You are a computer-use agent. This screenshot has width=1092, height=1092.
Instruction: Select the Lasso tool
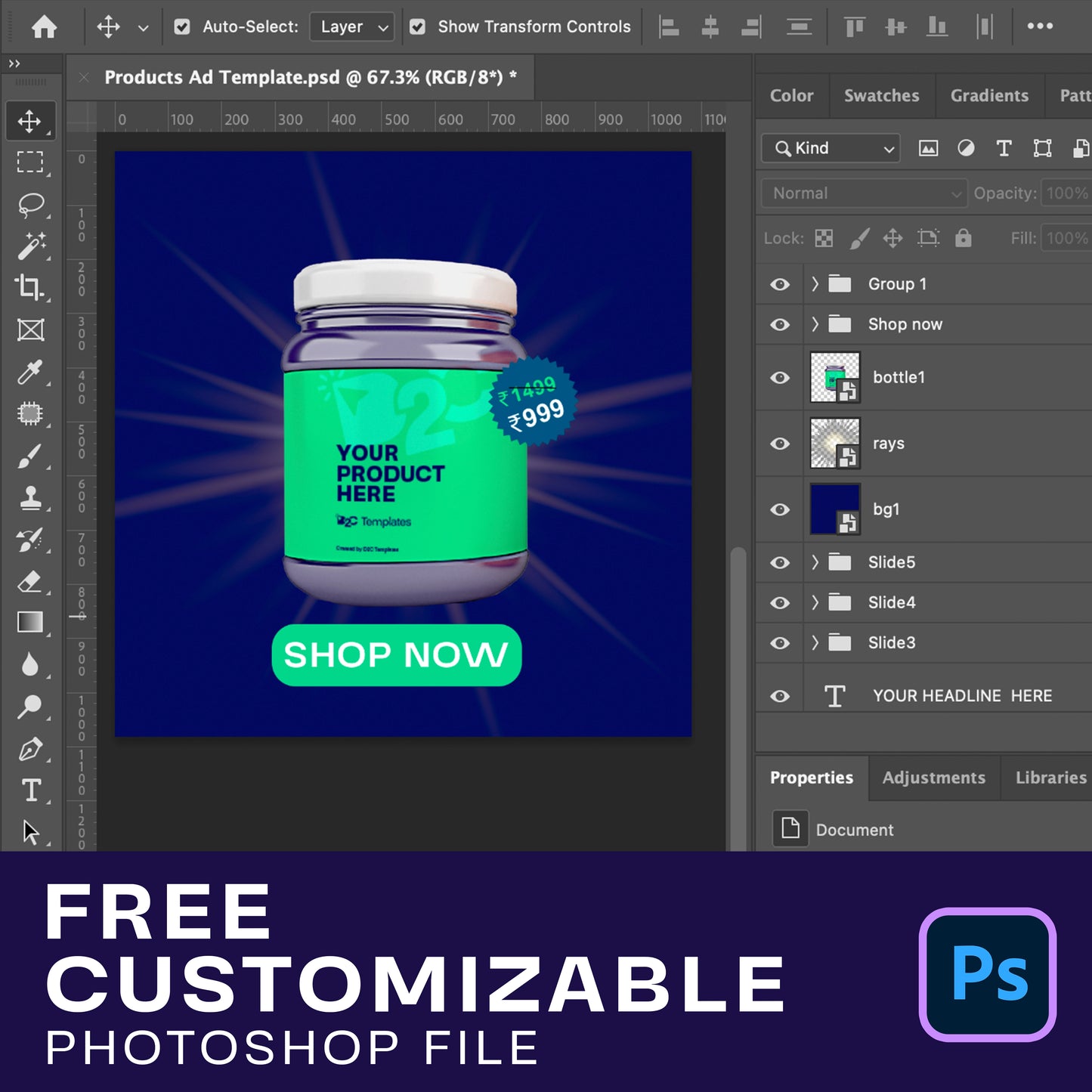point(30,204)
